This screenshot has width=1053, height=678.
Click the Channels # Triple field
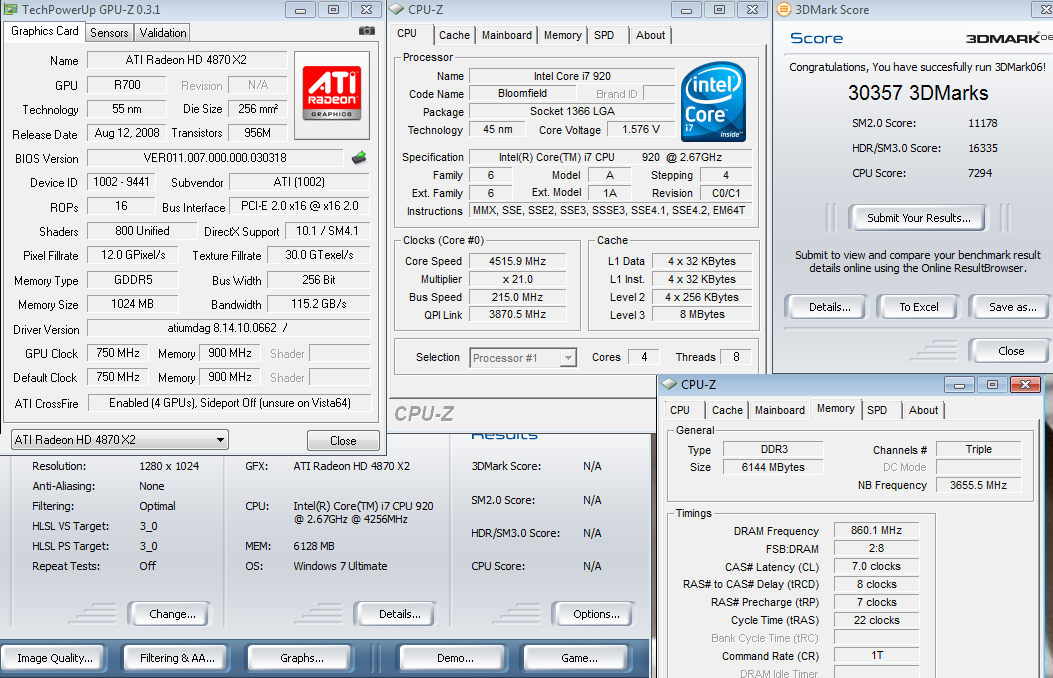(978, 449)
